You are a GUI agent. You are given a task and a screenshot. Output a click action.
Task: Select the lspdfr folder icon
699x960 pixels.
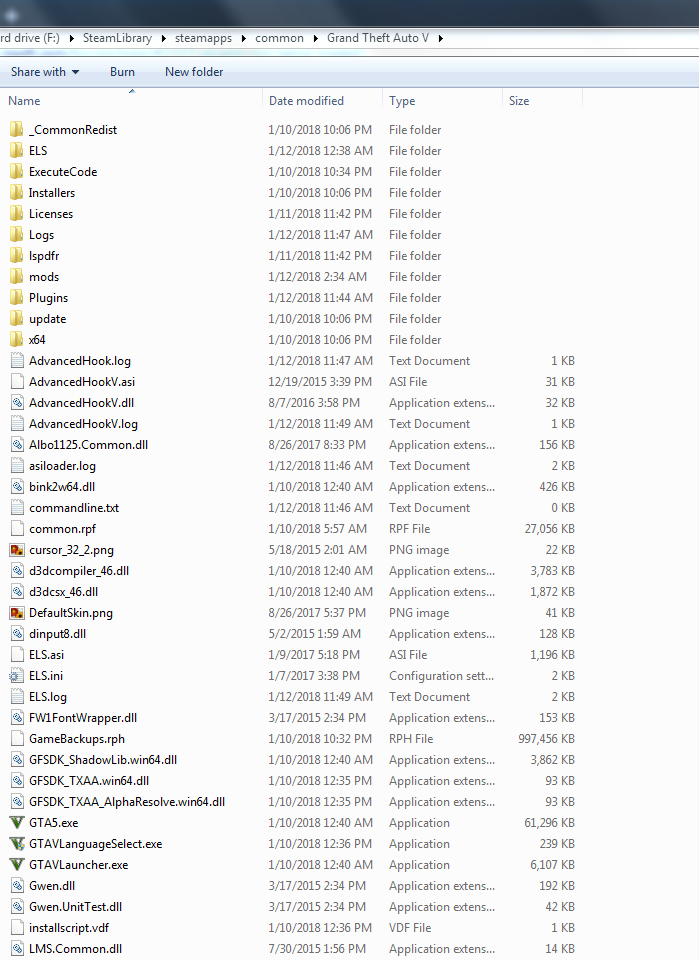tap(17, 255)
